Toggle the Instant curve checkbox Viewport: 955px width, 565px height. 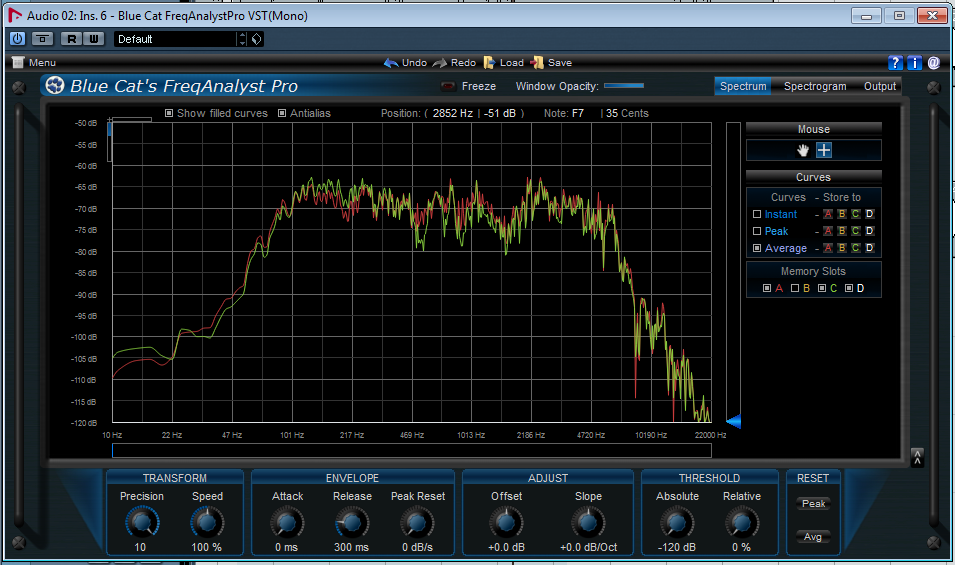[757, 214]
